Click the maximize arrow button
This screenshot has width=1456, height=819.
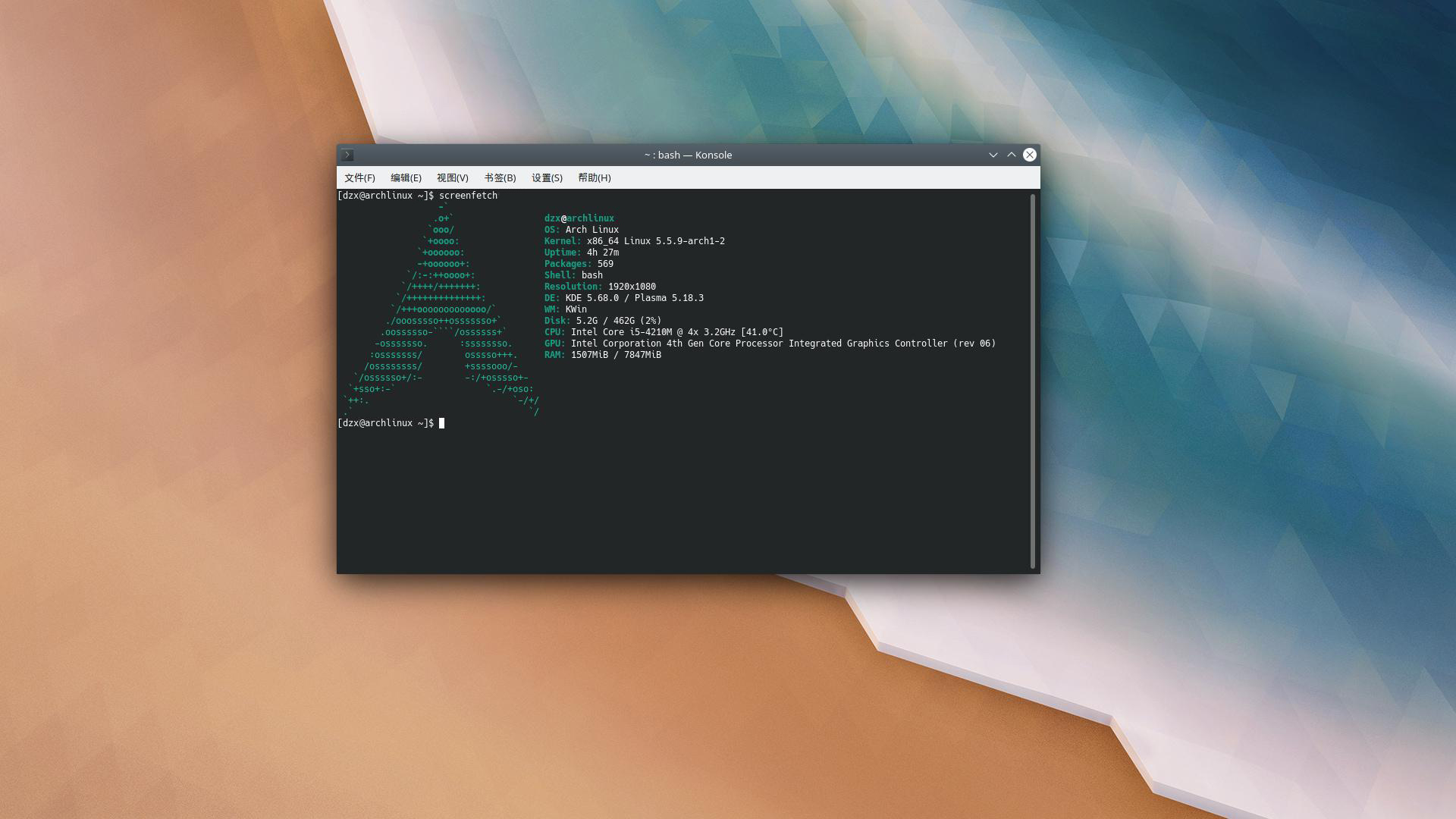tap(1012, 155)
